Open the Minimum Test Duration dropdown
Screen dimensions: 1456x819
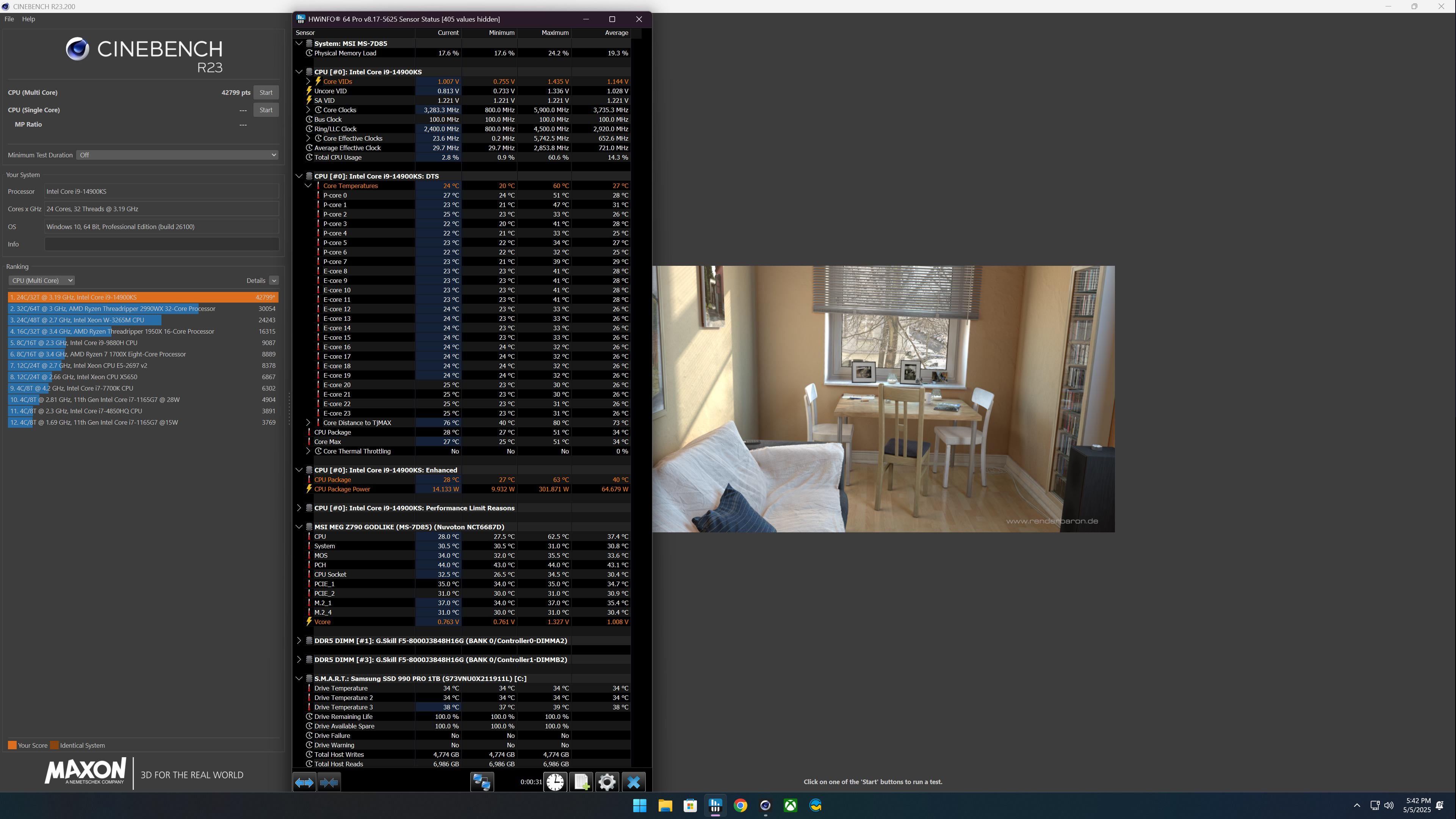(177, 155)
